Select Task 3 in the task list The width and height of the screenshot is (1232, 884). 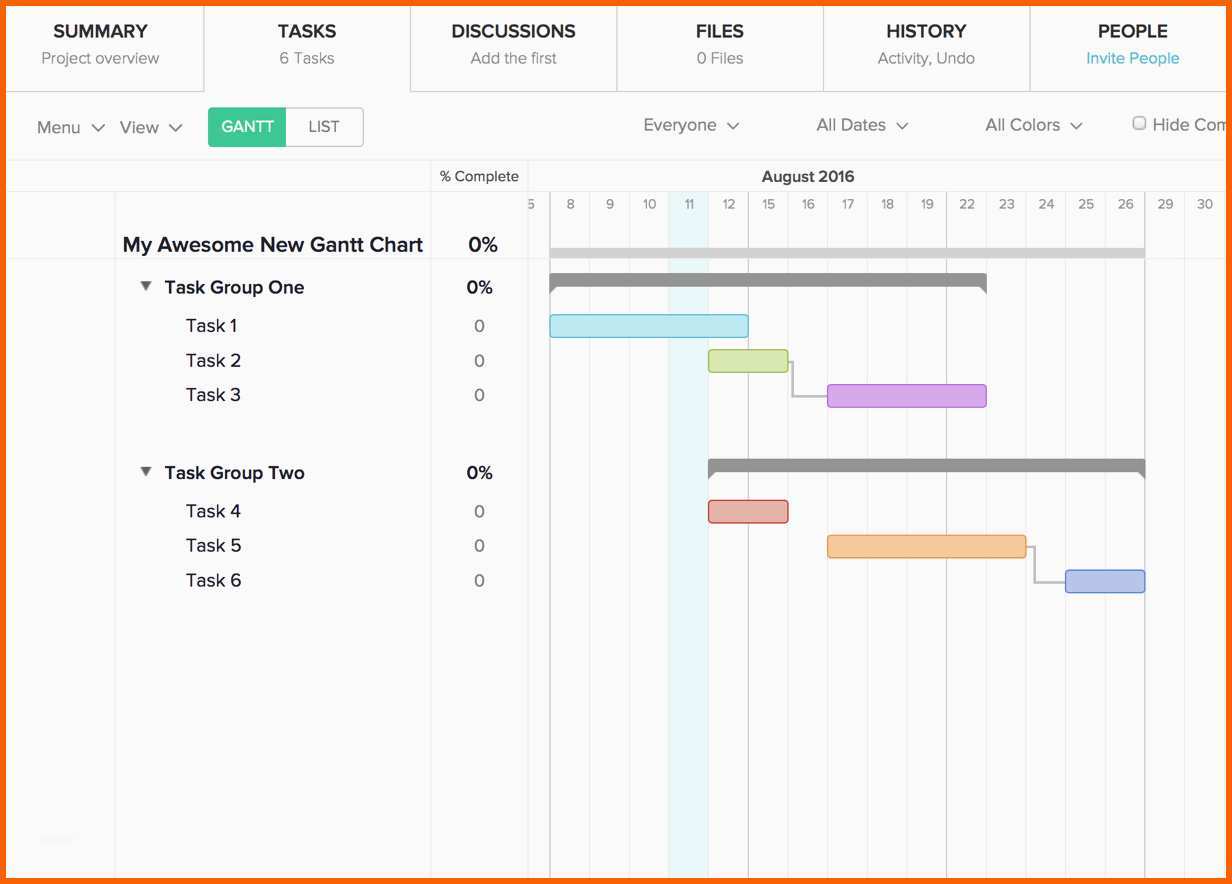pyautogui.click(x=213, y=394)
